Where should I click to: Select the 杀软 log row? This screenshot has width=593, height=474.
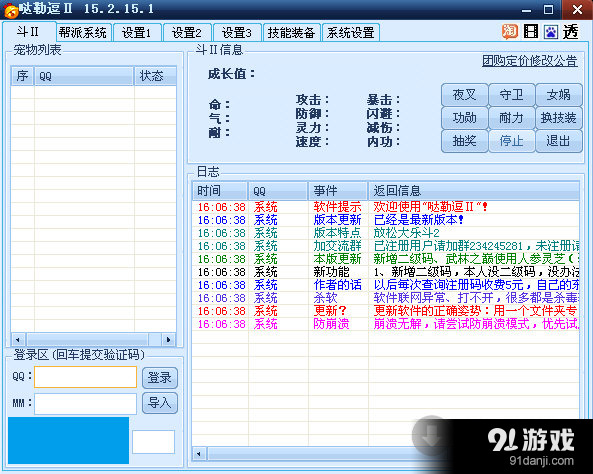pos(386,298)
